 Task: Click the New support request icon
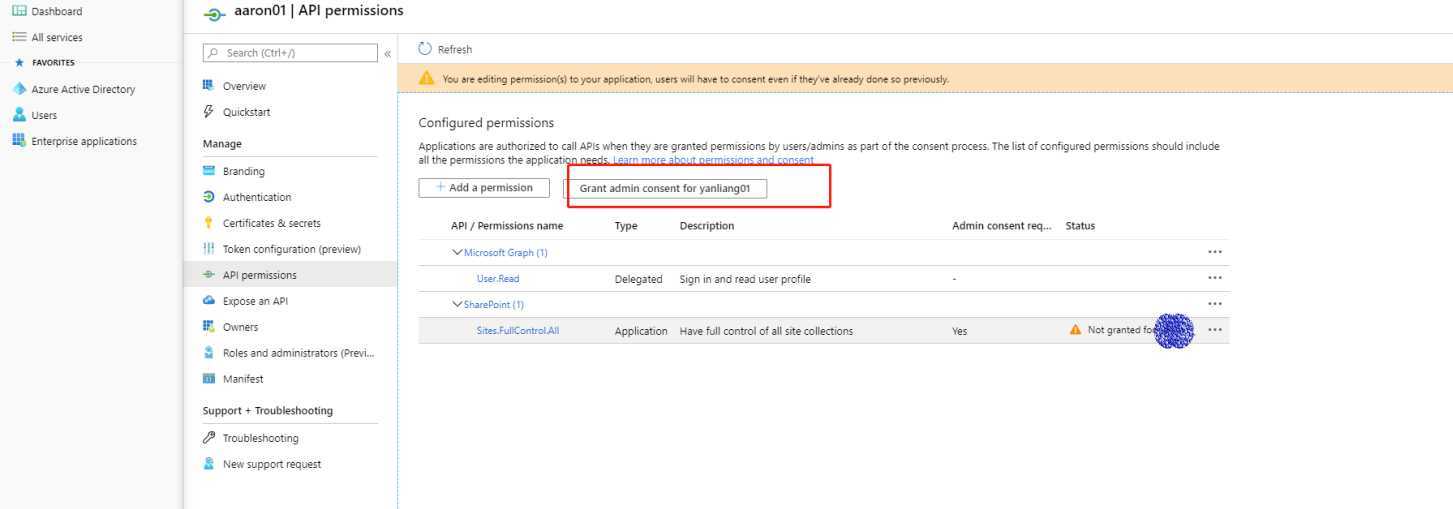(x=209, y=464)
